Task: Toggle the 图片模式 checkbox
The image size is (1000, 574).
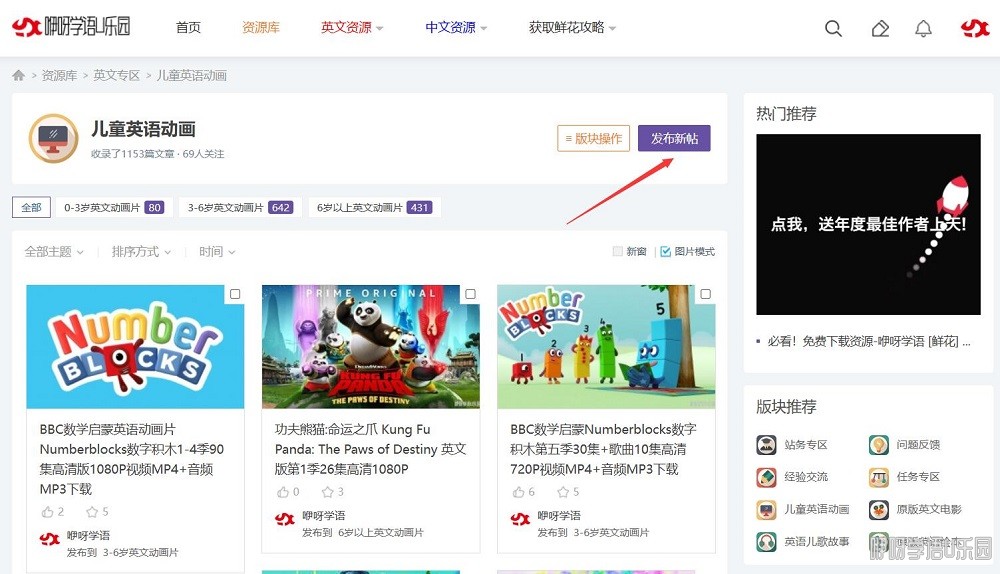Action: (666, 252)
